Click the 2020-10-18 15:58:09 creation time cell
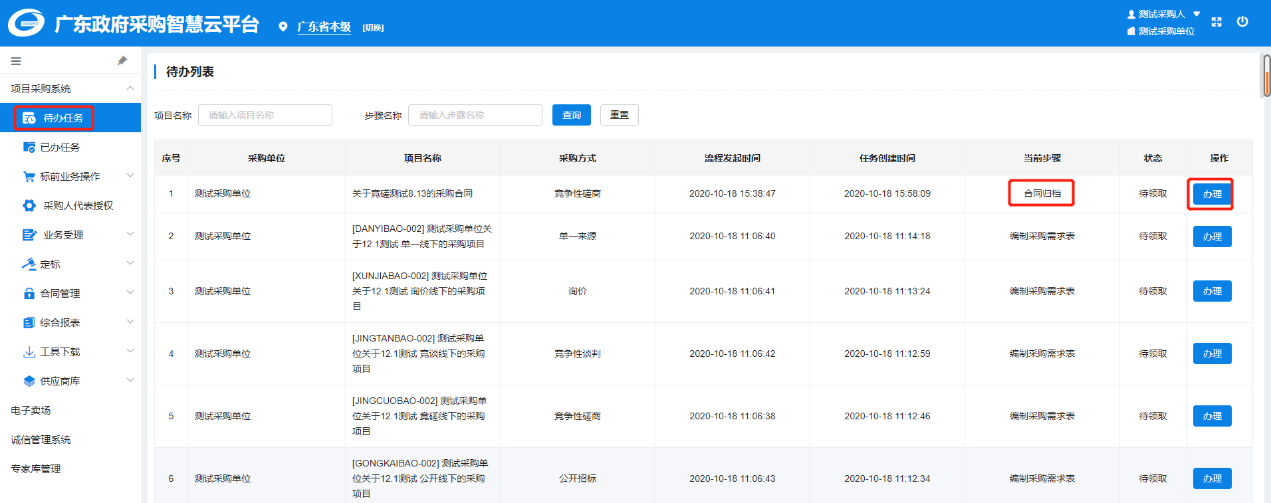Viewport: 1271px width, 503px height. [x=887, y=193]
